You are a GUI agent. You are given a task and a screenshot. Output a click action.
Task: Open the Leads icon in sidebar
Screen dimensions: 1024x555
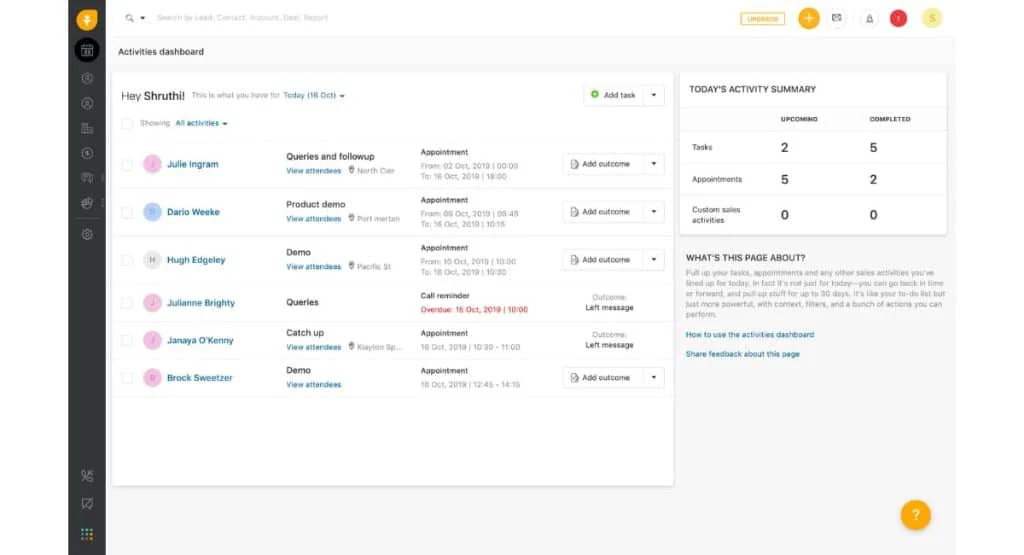87,78
